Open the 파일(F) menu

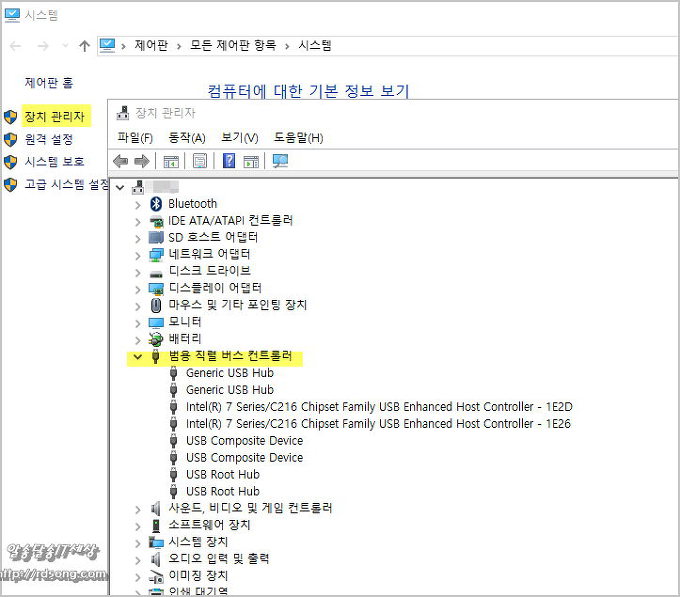pos(135,138)
